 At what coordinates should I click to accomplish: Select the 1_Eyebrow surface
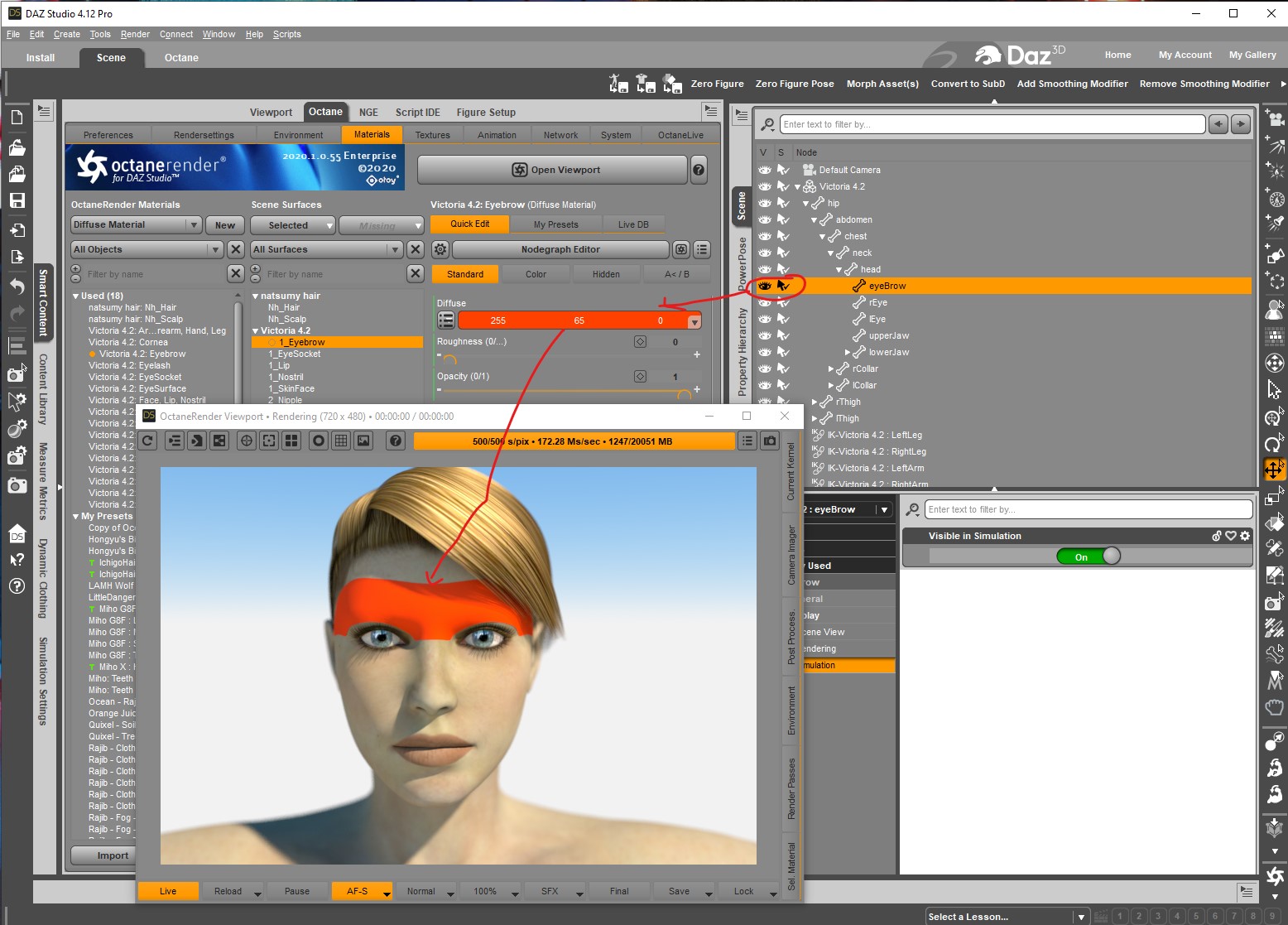338,342
